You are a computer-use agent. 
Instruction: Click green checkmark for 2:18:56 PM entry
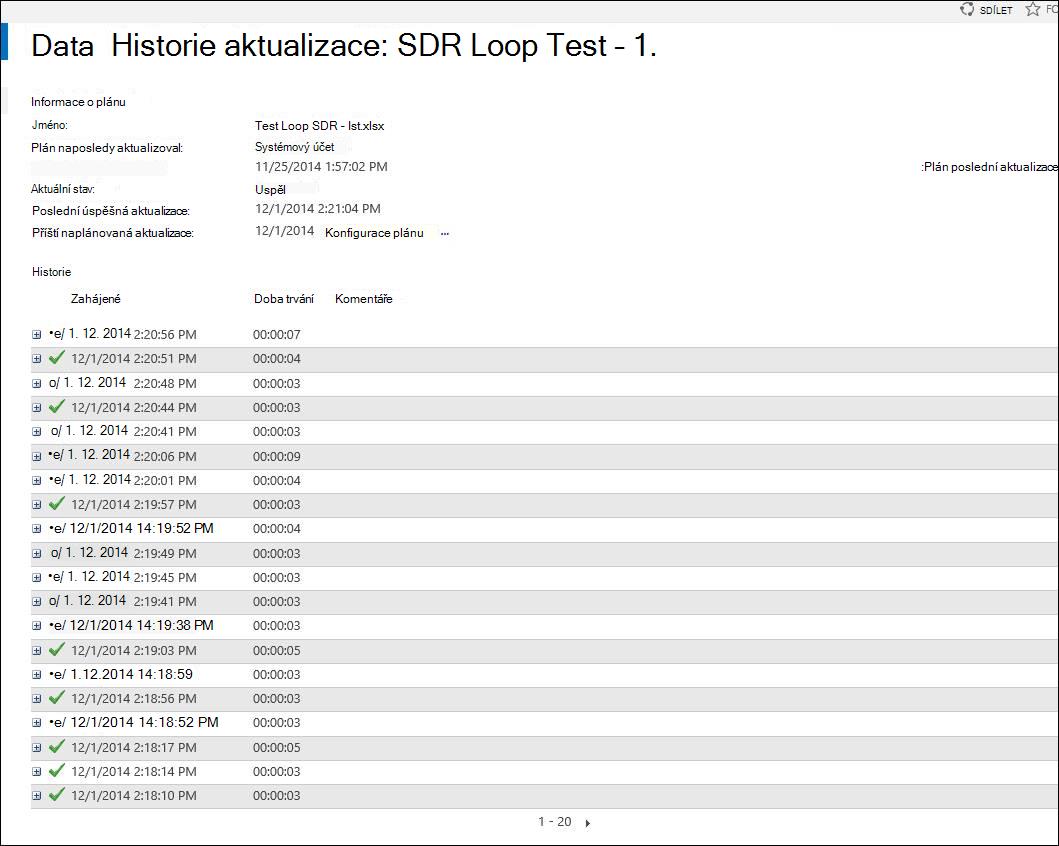57,697
